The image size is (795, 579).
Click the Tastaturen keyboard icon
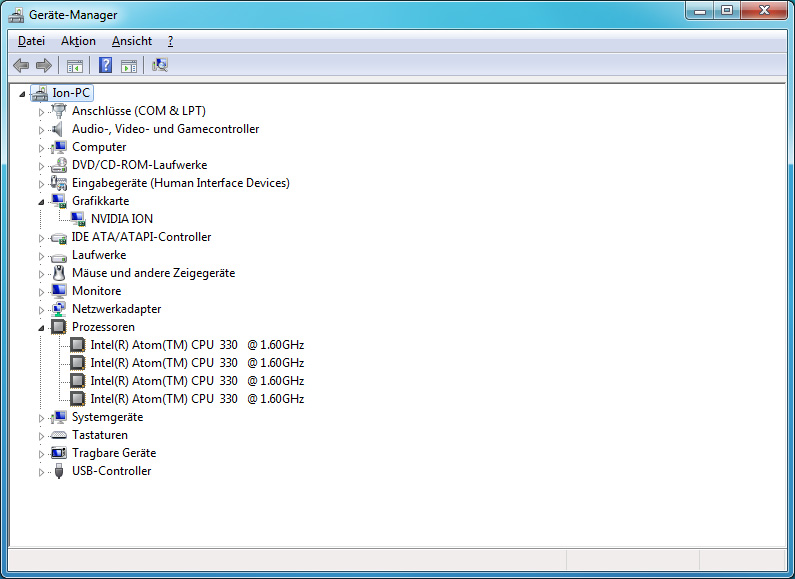pos(59,435)
